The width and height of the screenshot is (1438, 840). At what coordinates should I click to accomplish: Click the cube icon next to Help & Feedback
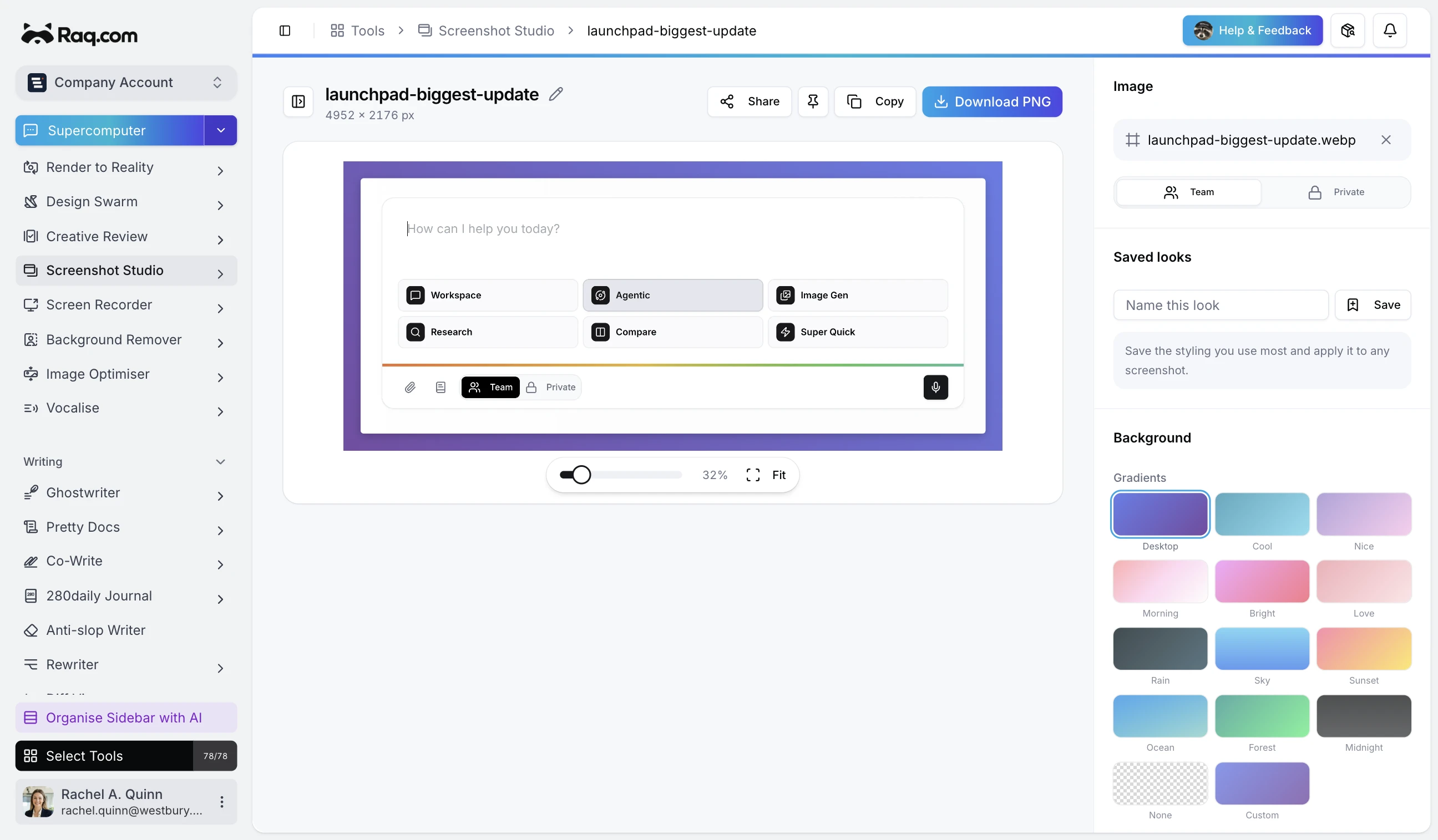click(x=1347, y=30)
